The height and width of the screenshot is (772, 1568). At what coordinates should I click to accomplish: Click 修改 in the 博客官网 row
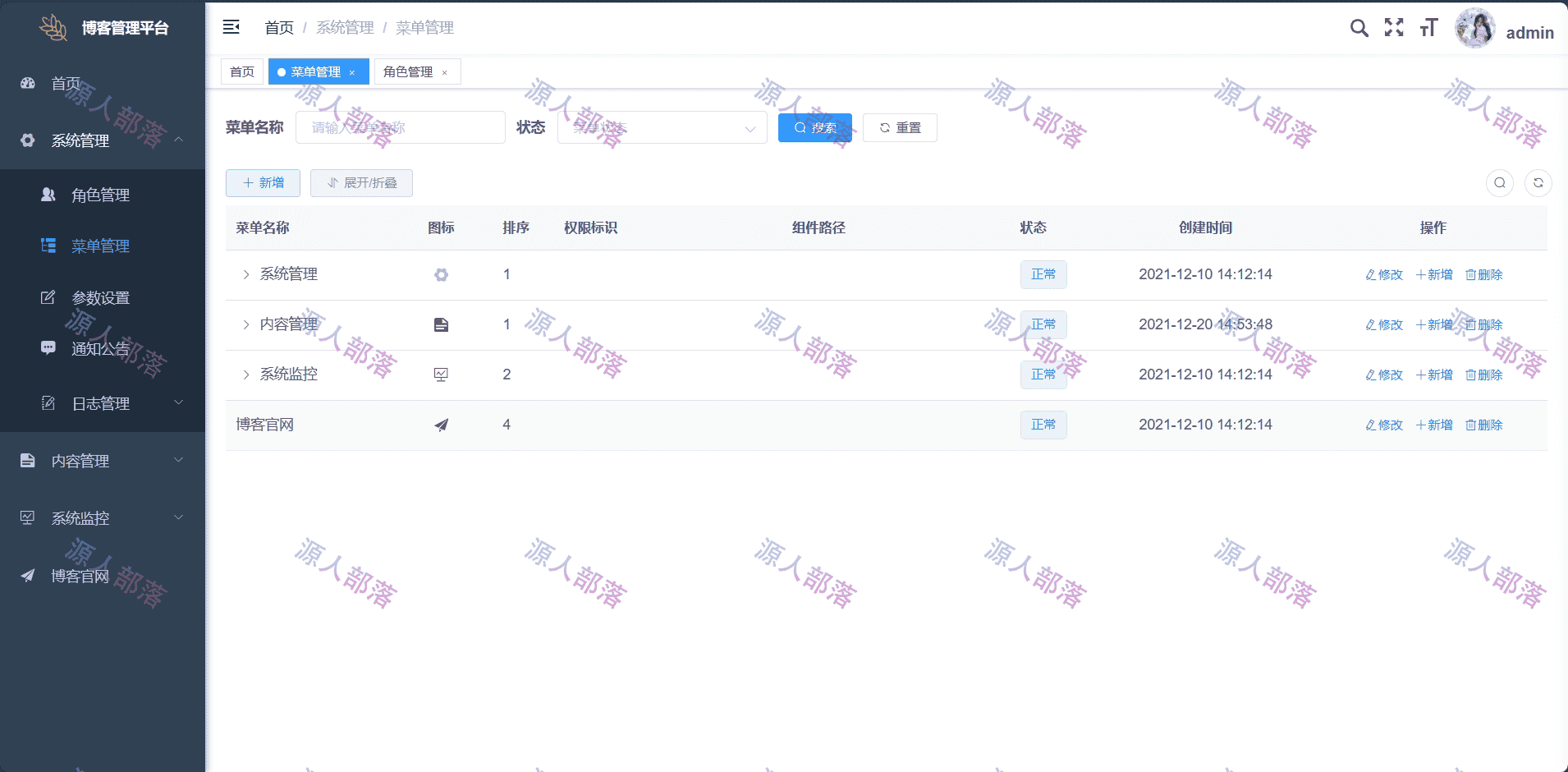pos(1384,425)
